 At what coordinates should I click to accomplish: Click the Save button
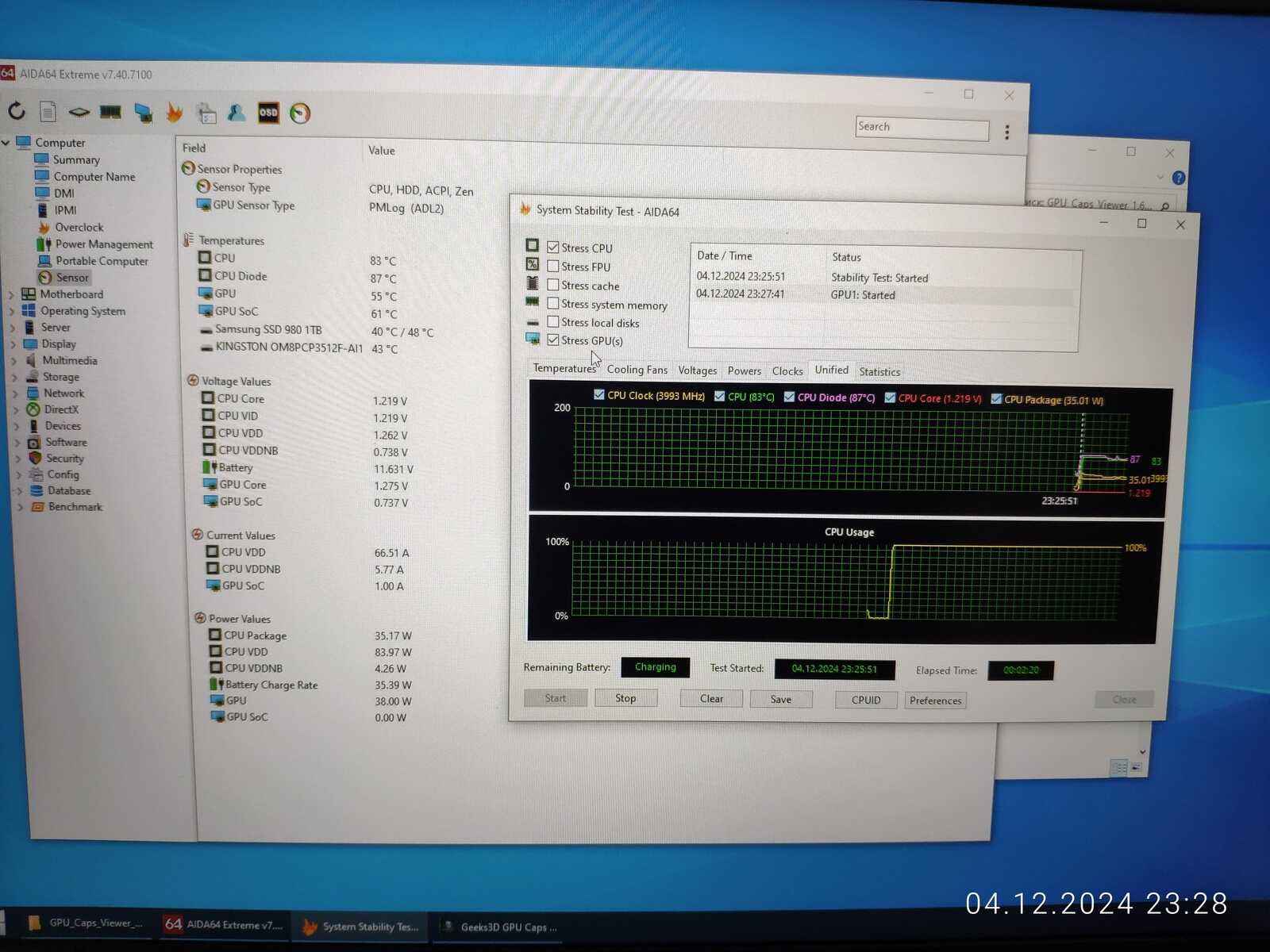[x=780, y=700]
